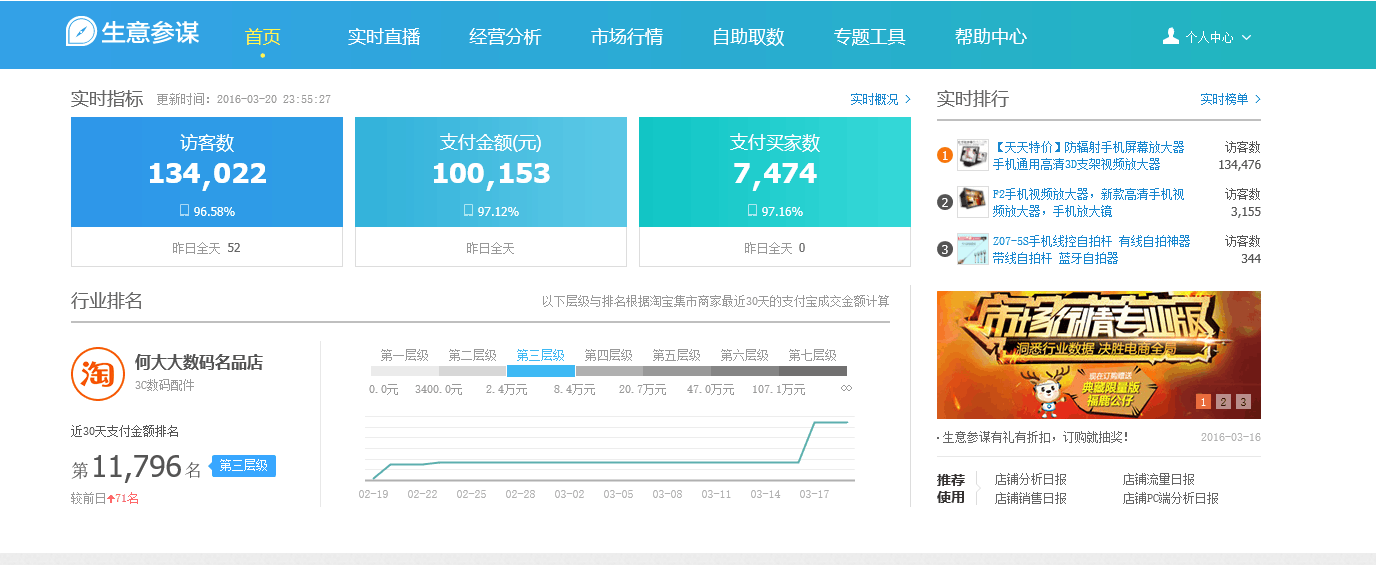Click the 11,796 ranking number
Screen dimensions: 1376x565
pos(137,467)
